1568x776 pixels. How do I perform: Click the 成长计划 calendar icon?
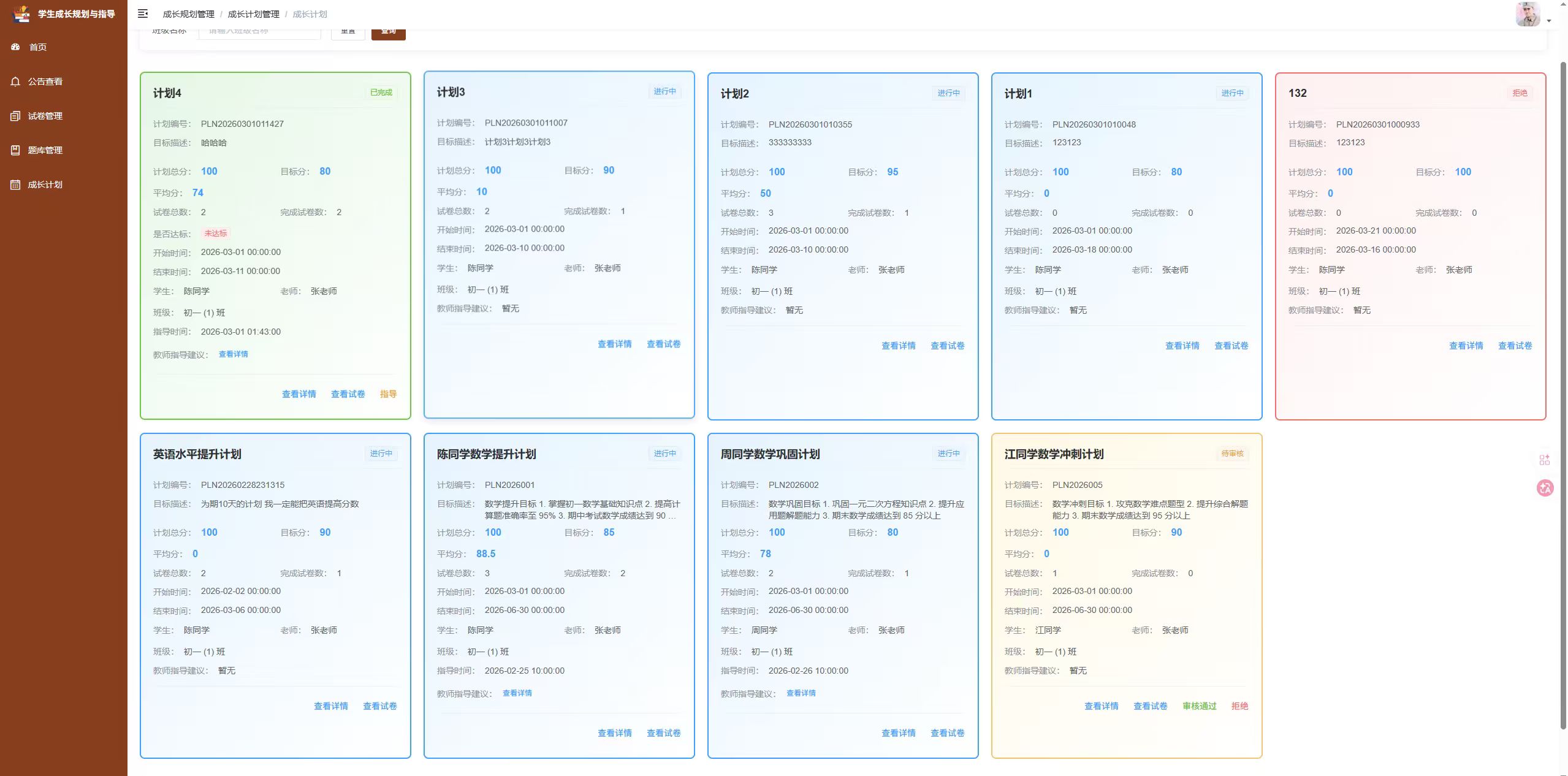(x=15, y=184)
